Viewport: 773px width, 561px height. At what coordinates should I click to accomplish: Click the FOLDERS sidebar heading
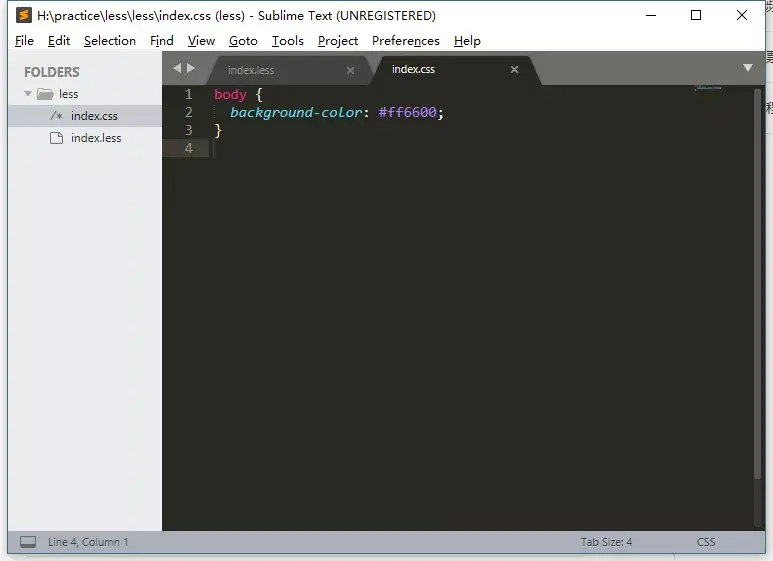pyautogui.click(x=52, y=72)
